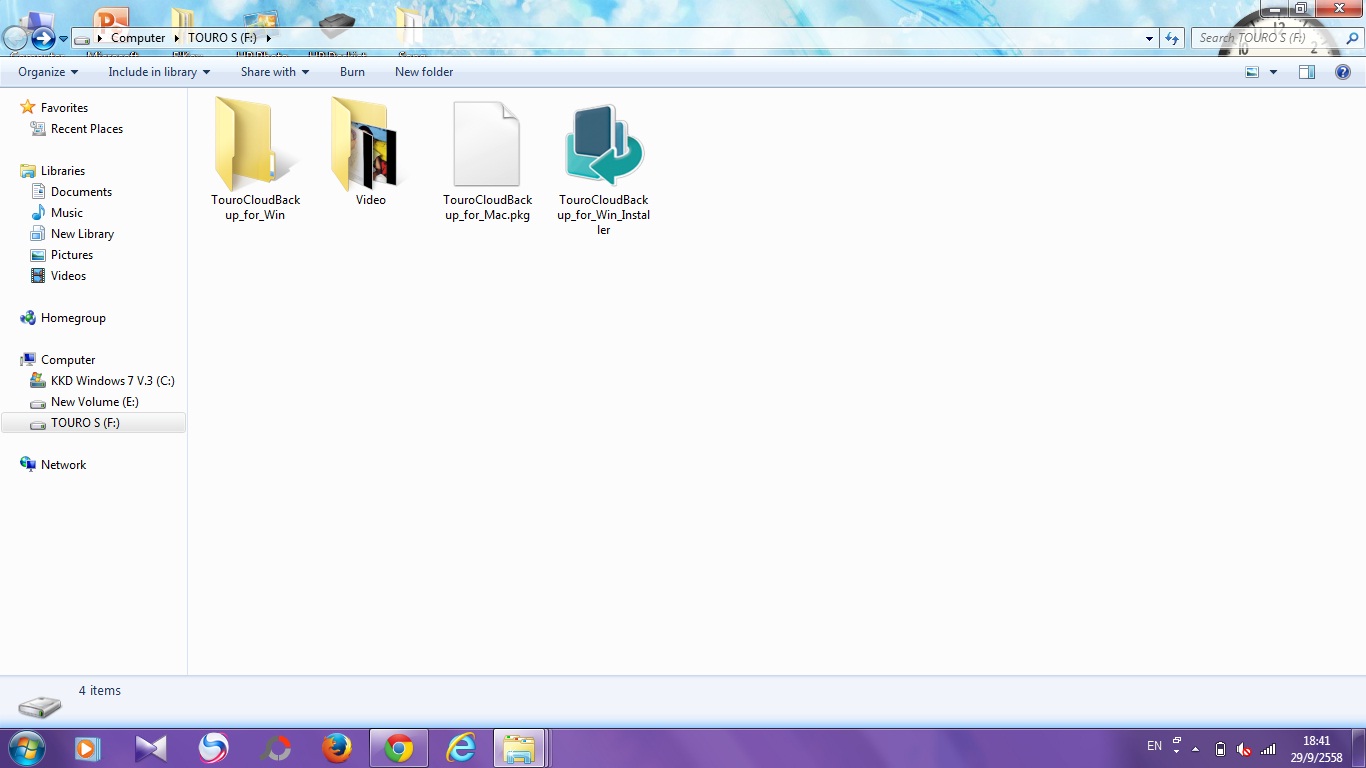
Task: Open the Videos library
Action: tap(68, 276)
